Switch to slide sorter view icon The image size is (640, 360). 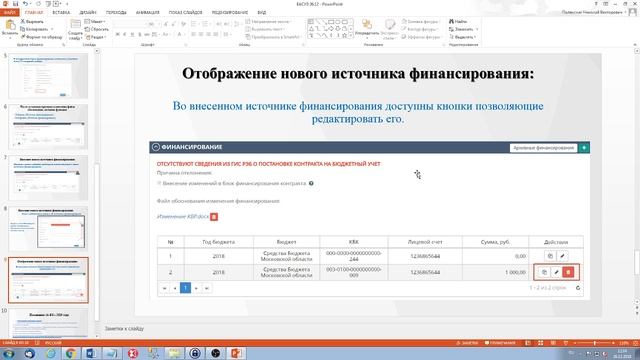click(540, 343)
